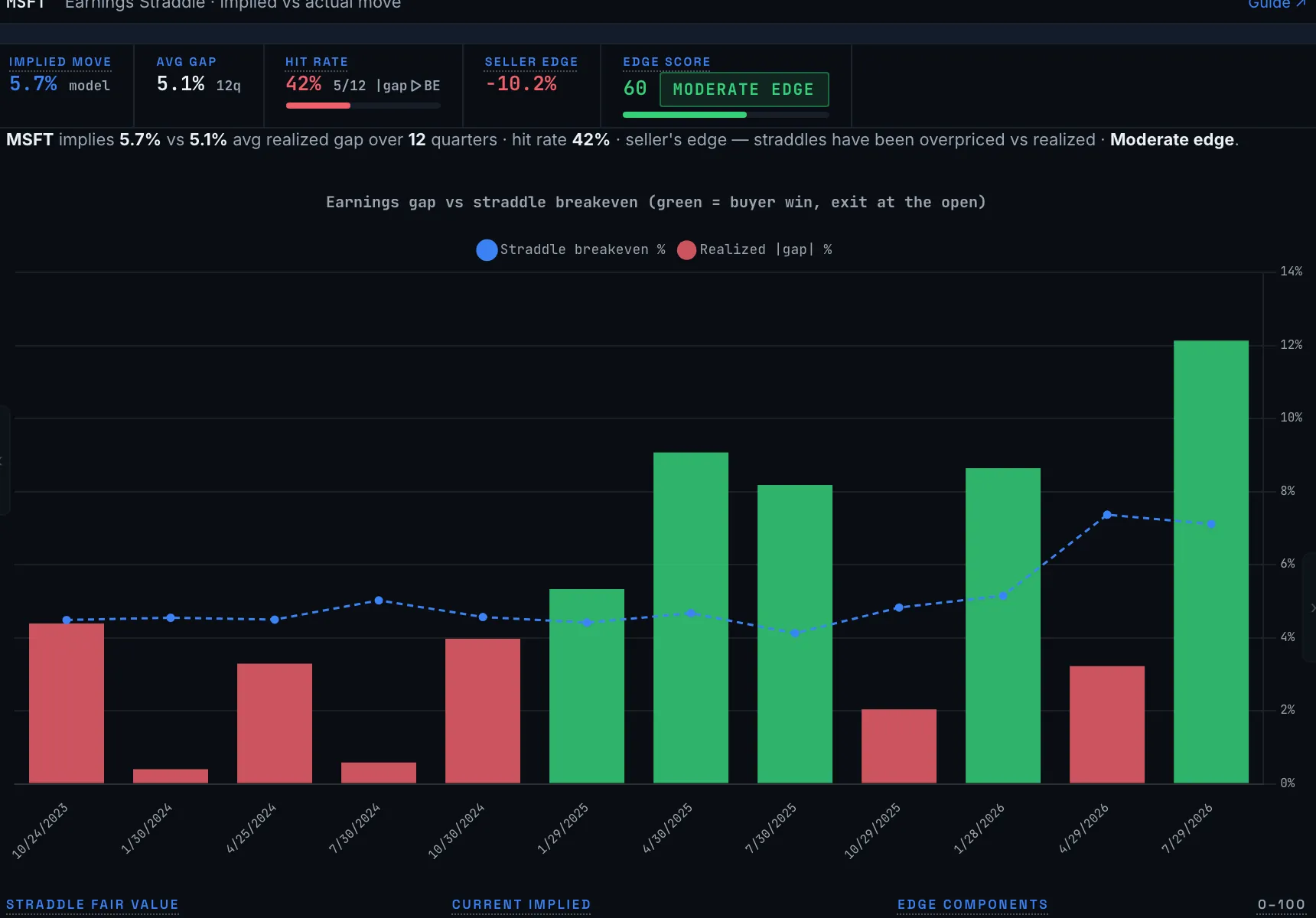The height and width of the screenshot is (918, 1316).
Task: Click the 10/24/2023 x-axis date label
Action: tap(41, 830)
